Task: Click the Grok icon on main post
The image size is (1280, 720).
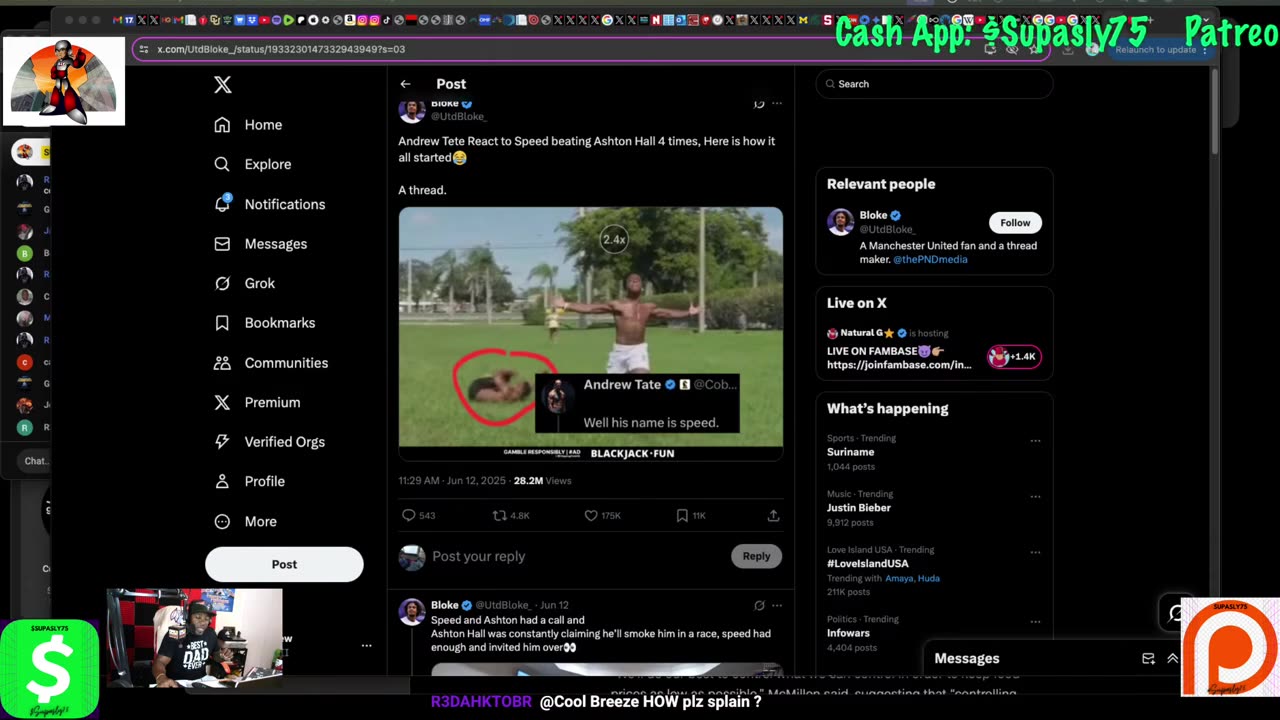Action: [x=759, y=103]
